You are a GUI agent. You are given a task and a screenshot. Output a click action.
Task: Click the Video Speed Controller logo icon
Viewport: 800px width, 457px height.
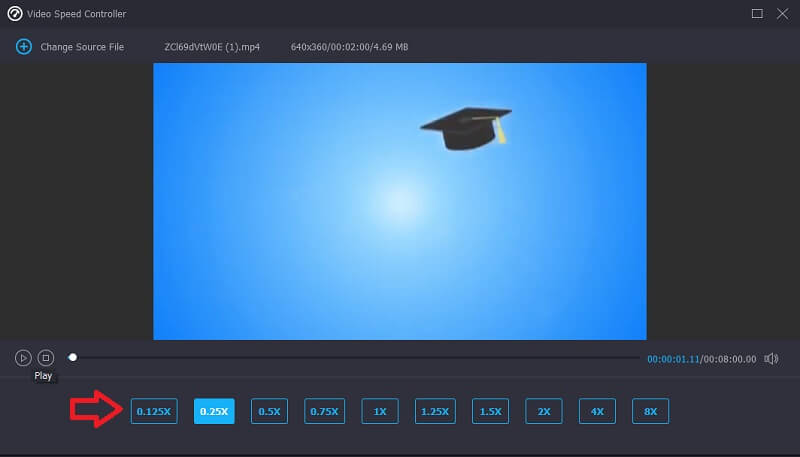tap(14, 14)
